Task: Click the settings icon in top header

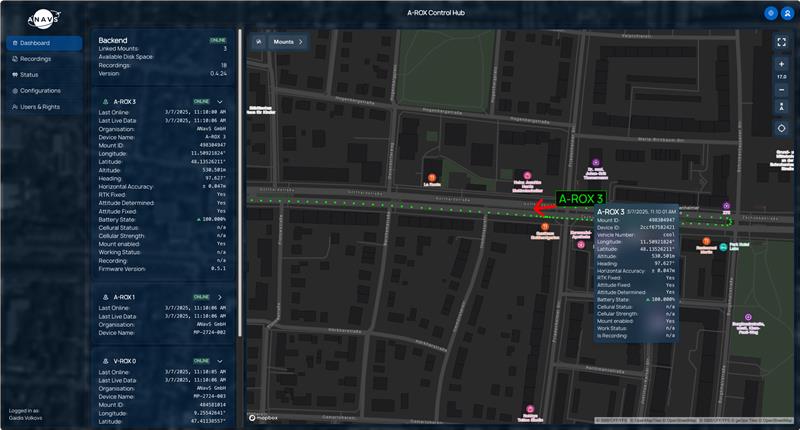Action: [770, 13]
